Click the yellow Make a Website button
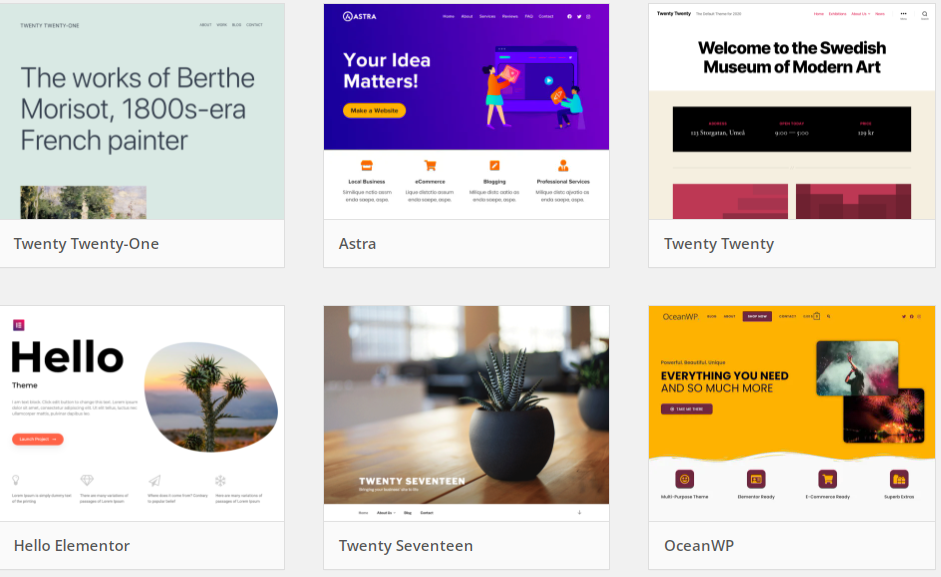The image size is (941, 577). 374,110
